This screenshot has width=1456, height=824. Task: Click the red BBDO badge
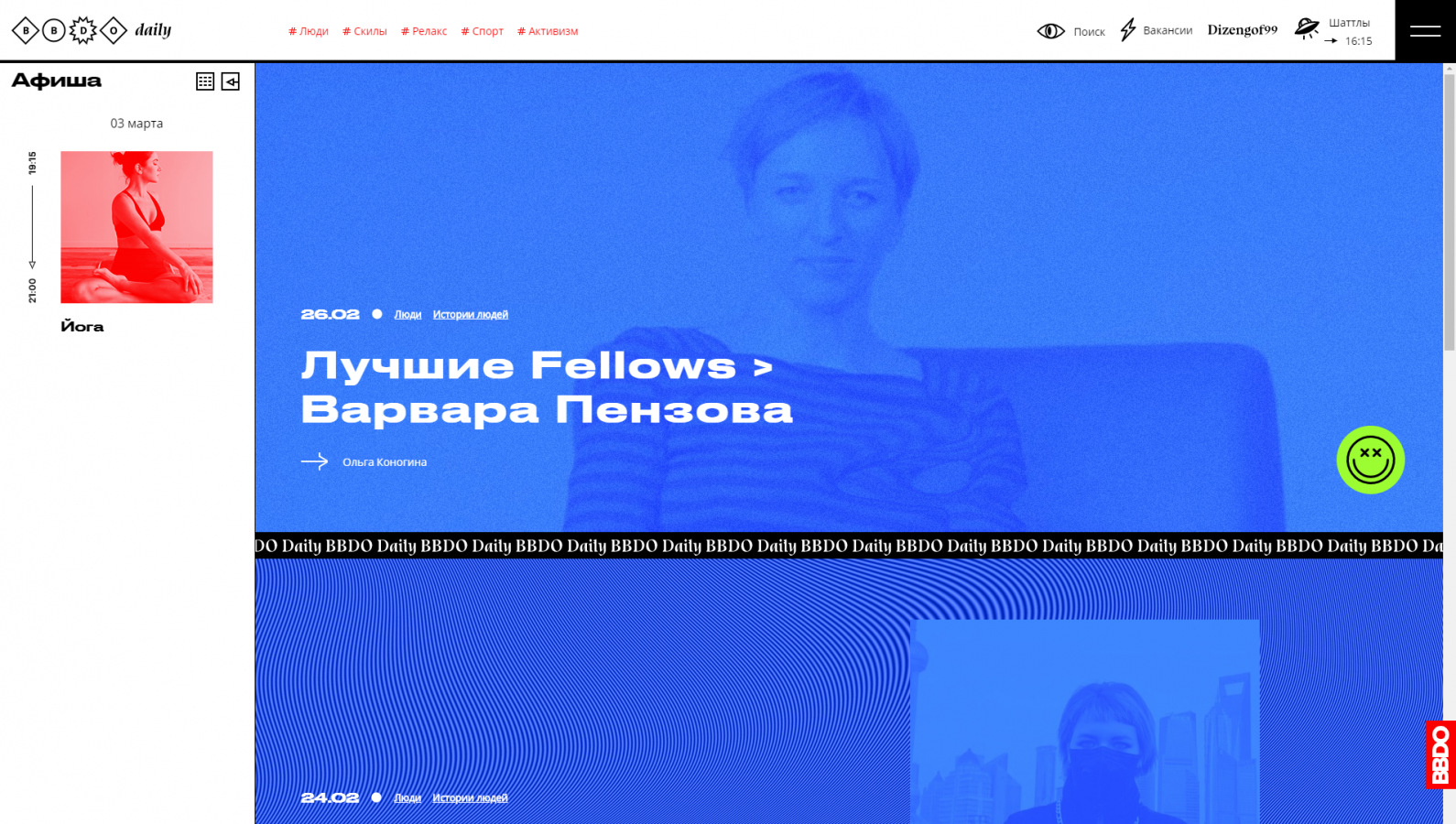pos(1440,754)
